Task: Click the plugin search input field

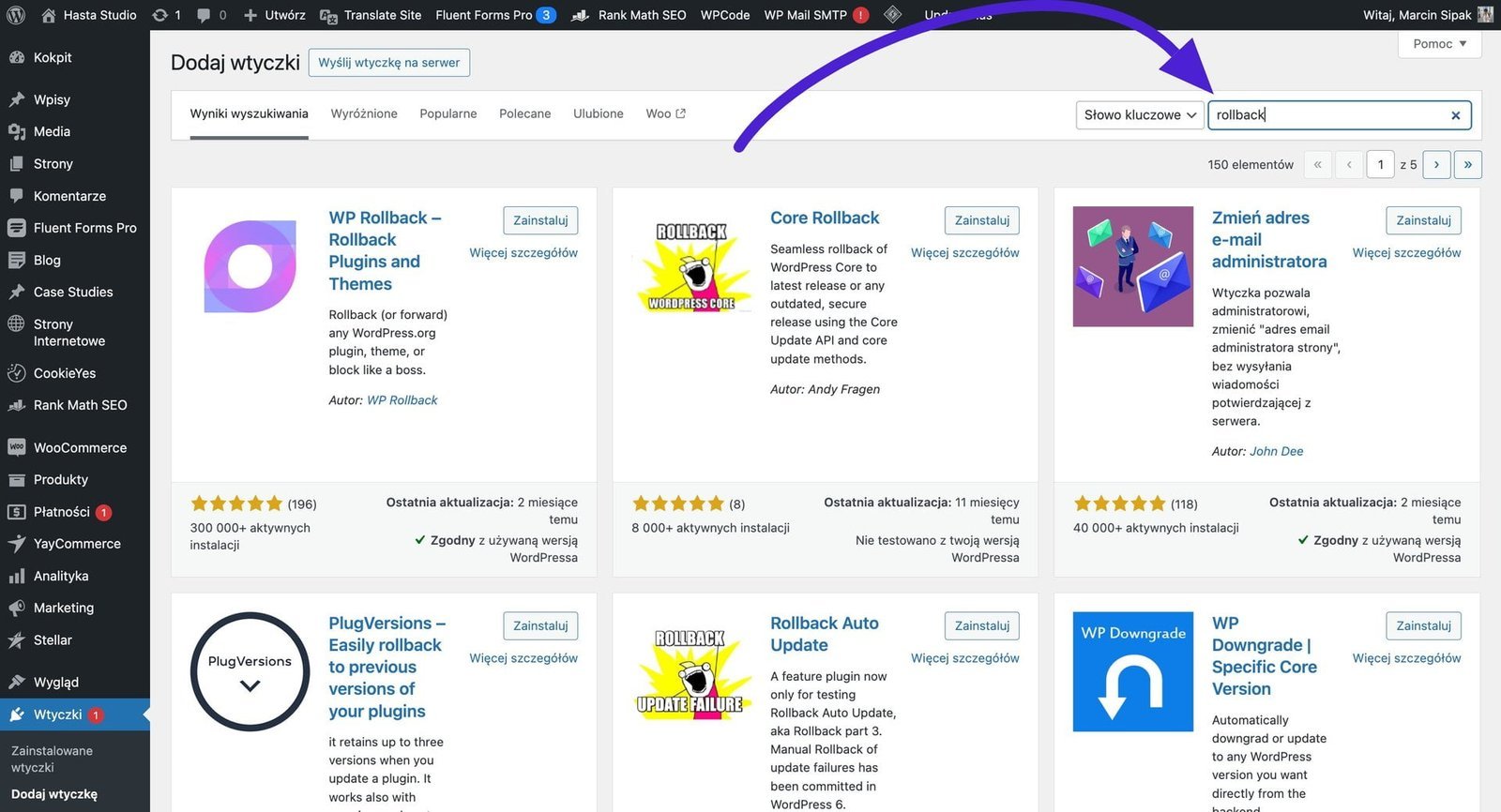Action: point(1327,115)
